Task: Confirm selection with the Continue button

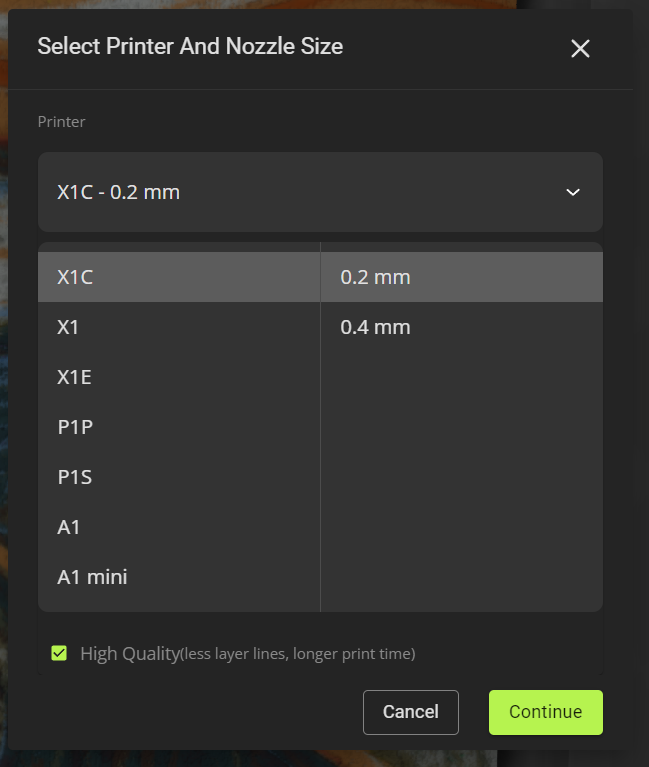Action: (546, 712)
